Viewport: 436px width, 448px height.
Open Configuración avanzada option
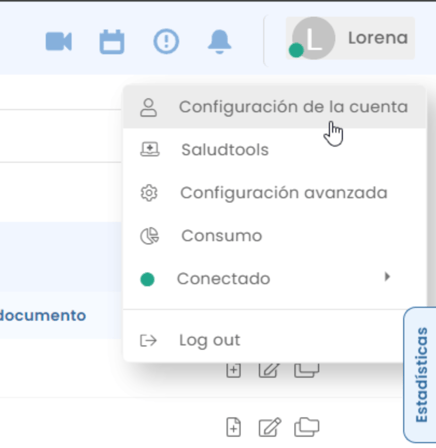pyautogui.click(x=275, y=193)
